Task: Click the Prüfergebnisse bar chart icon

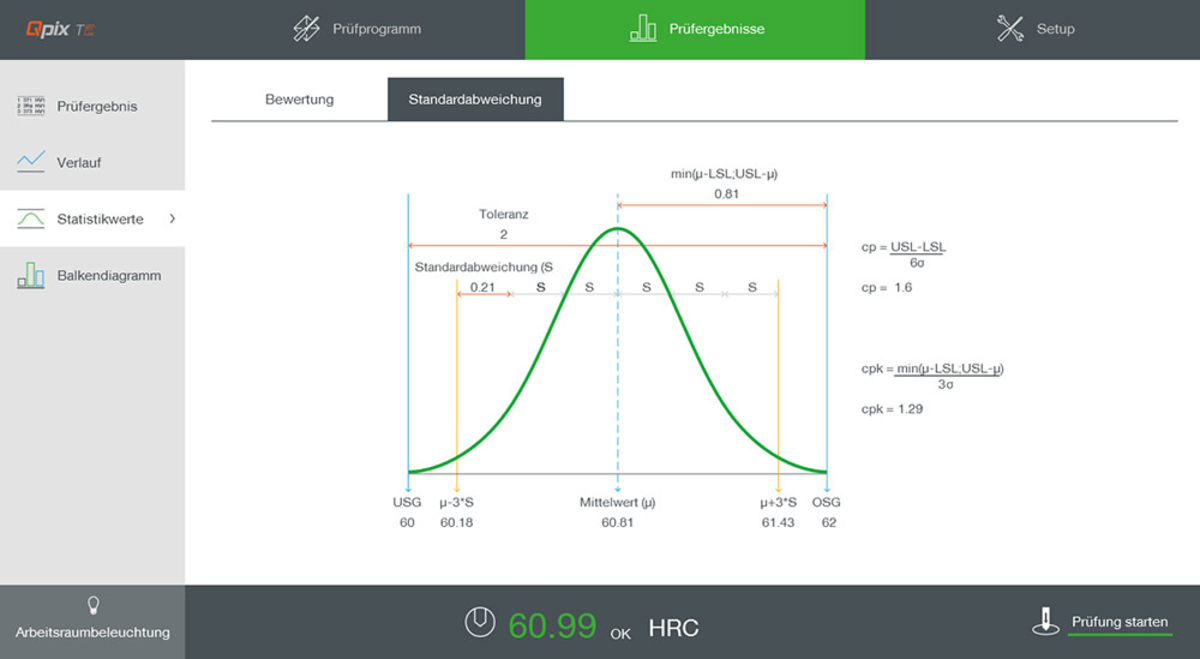Action: [x=643, y=29]
